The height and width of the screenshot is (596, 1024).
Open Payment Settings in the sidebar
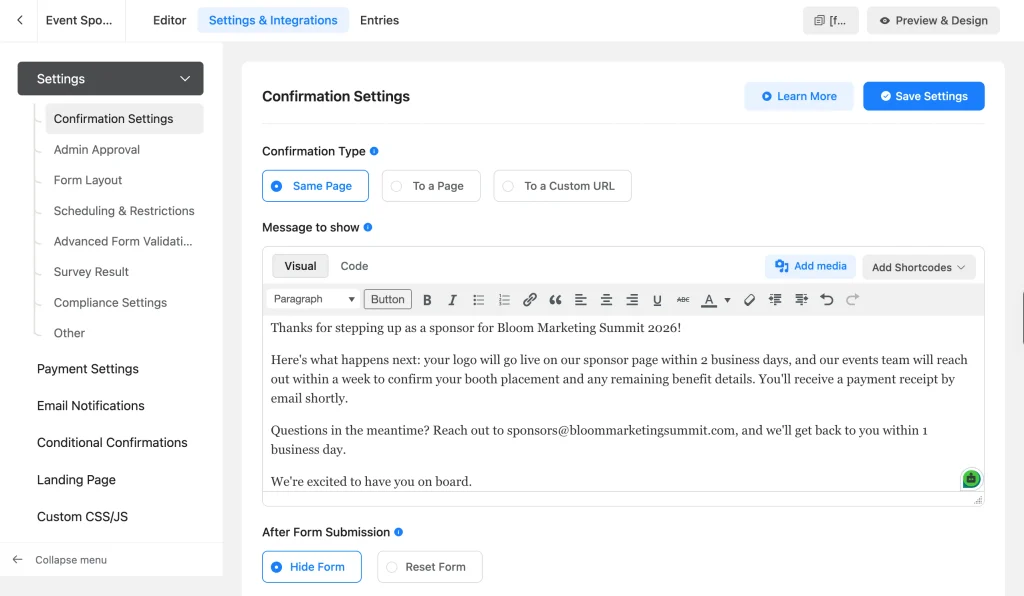pyautogui.click(x=88, y=369)
